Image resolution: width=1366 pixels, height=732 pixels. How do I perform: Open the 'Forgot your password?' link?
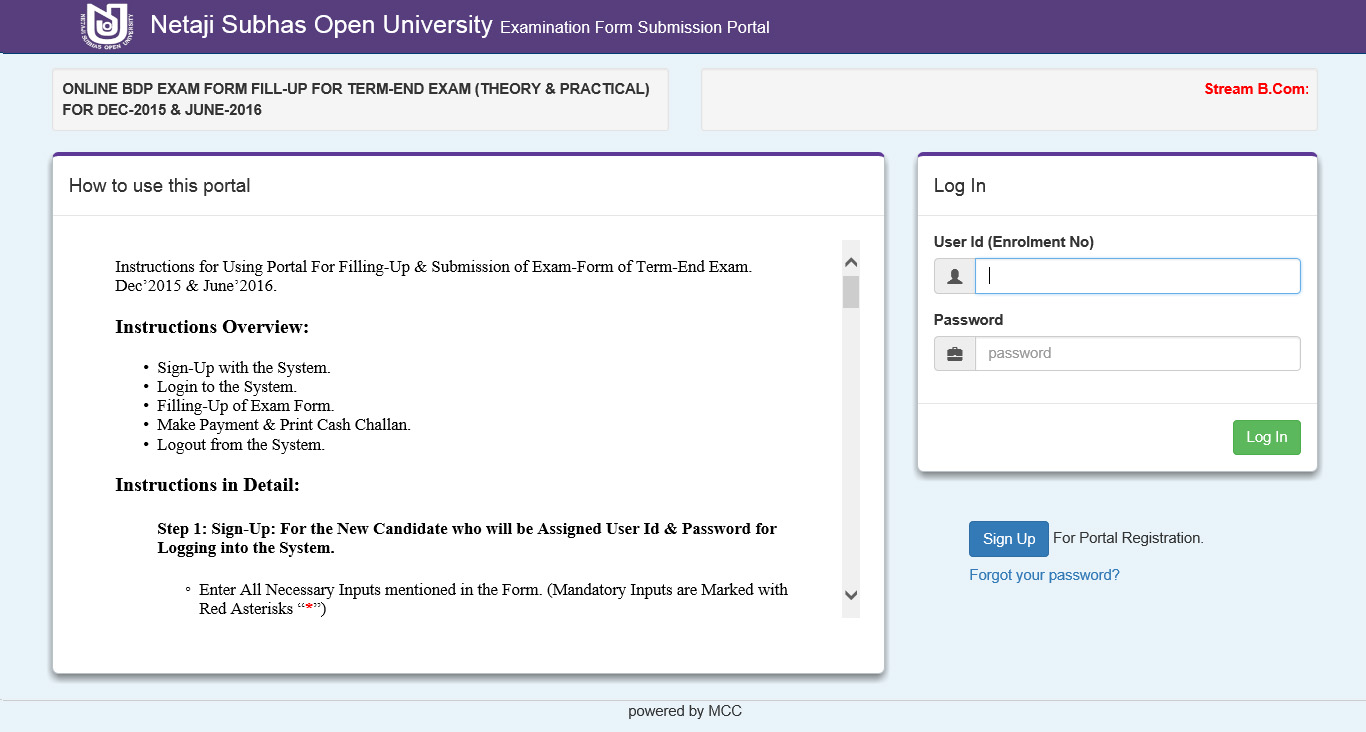pos(1044,575)
